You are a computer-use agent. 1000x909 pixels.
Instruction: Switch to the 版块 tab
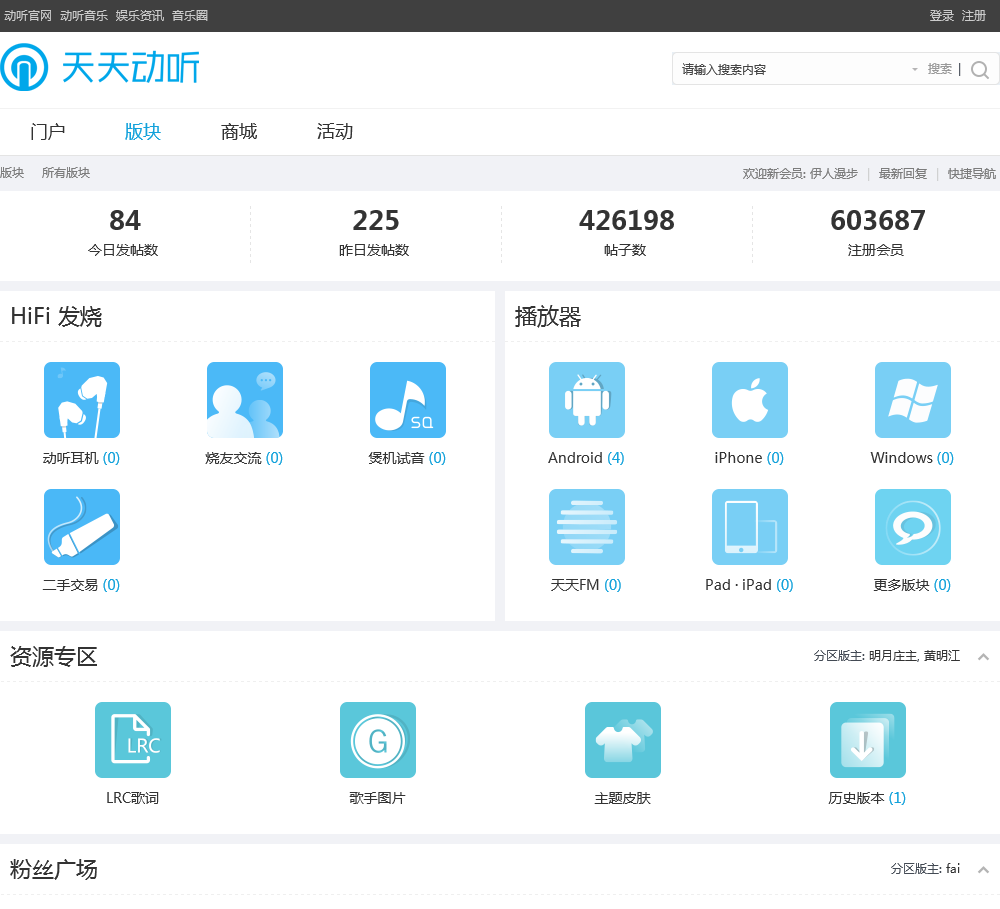tap(143, 132)
